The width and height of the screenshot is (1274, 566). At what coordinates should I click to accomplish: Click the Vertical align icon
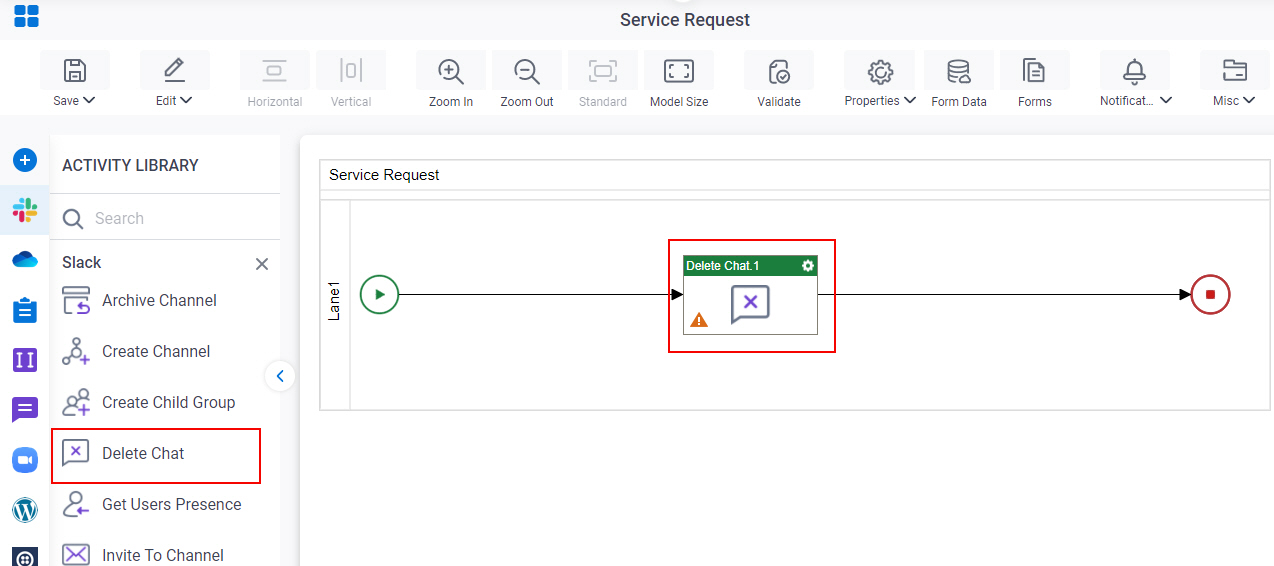351,70
